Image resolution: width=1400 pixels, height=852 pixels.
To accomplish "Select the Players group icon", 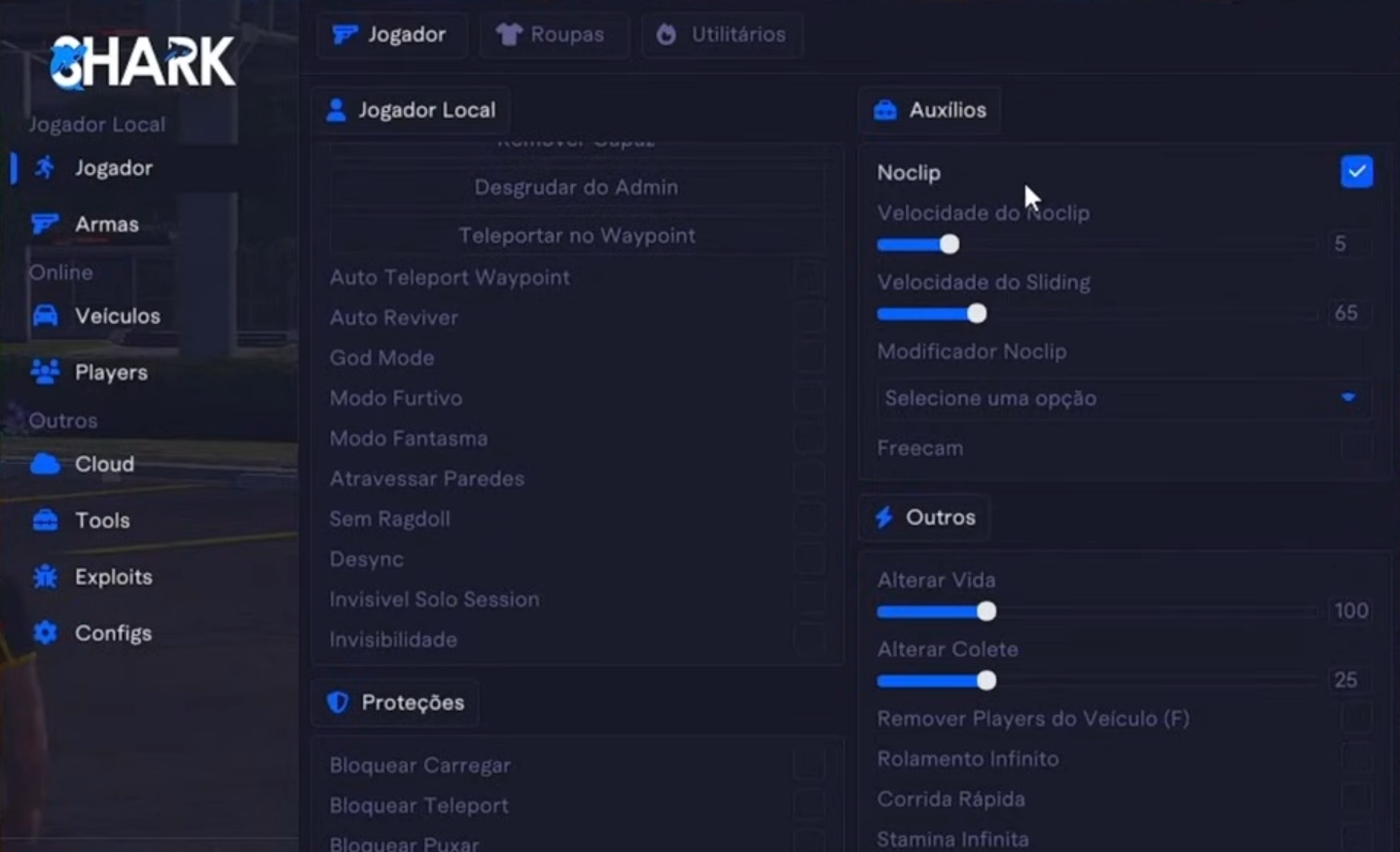I will click(45, 372).
